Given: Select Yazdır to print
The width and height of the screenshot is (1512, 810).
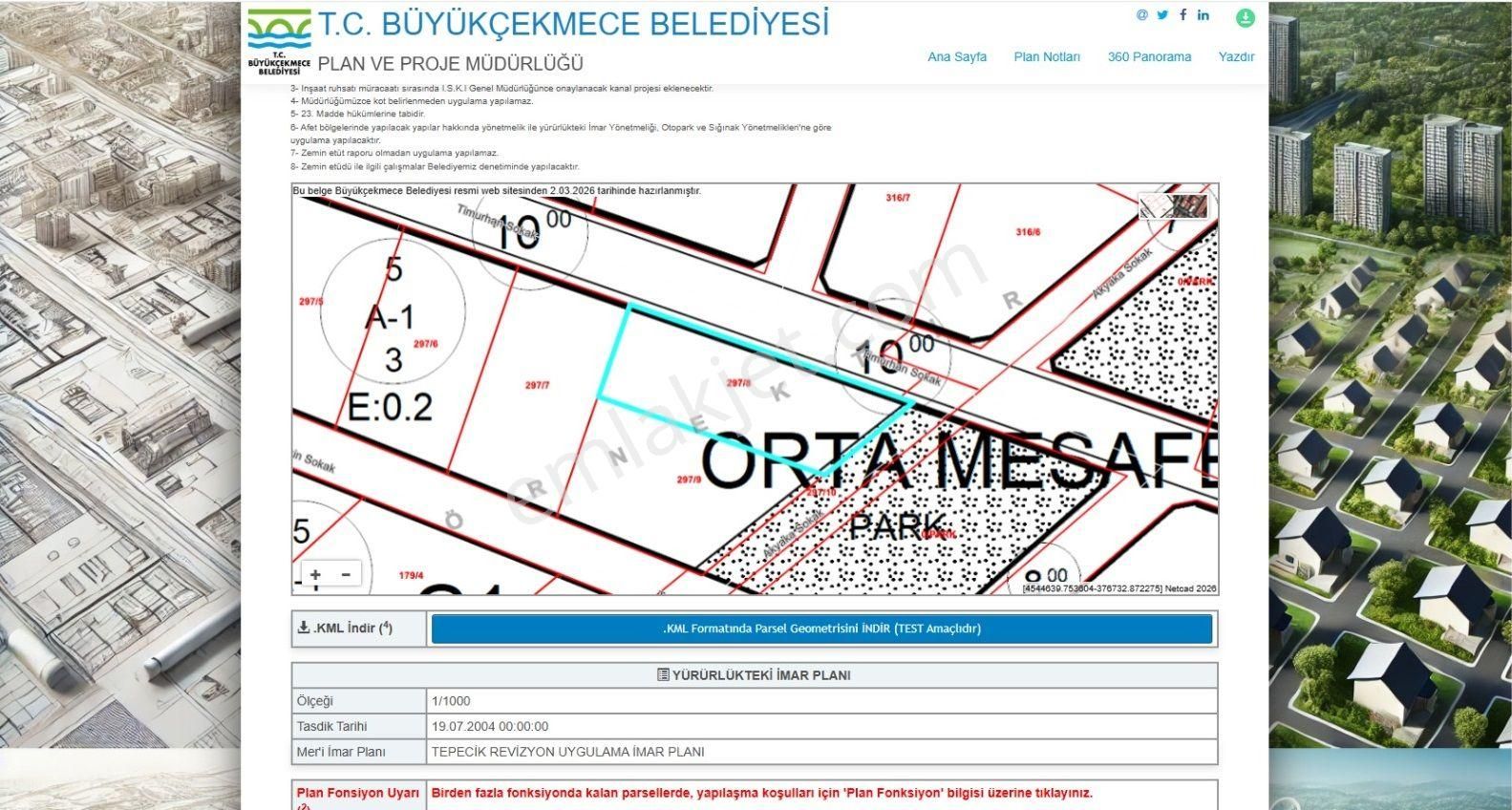Looking at the screenshot, I should click(1236, 56).
